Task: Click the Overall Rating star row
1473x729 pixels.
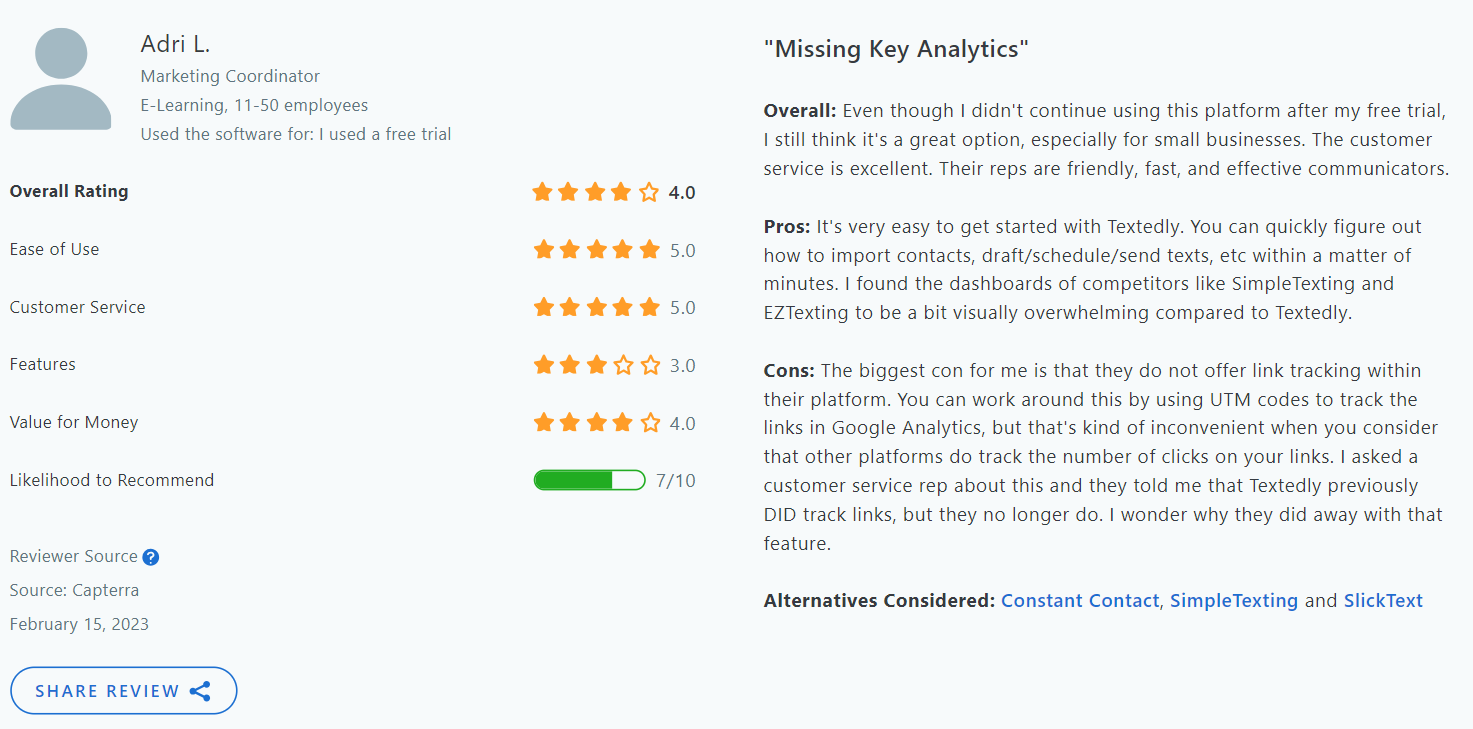Action: [x=596, y=192]
